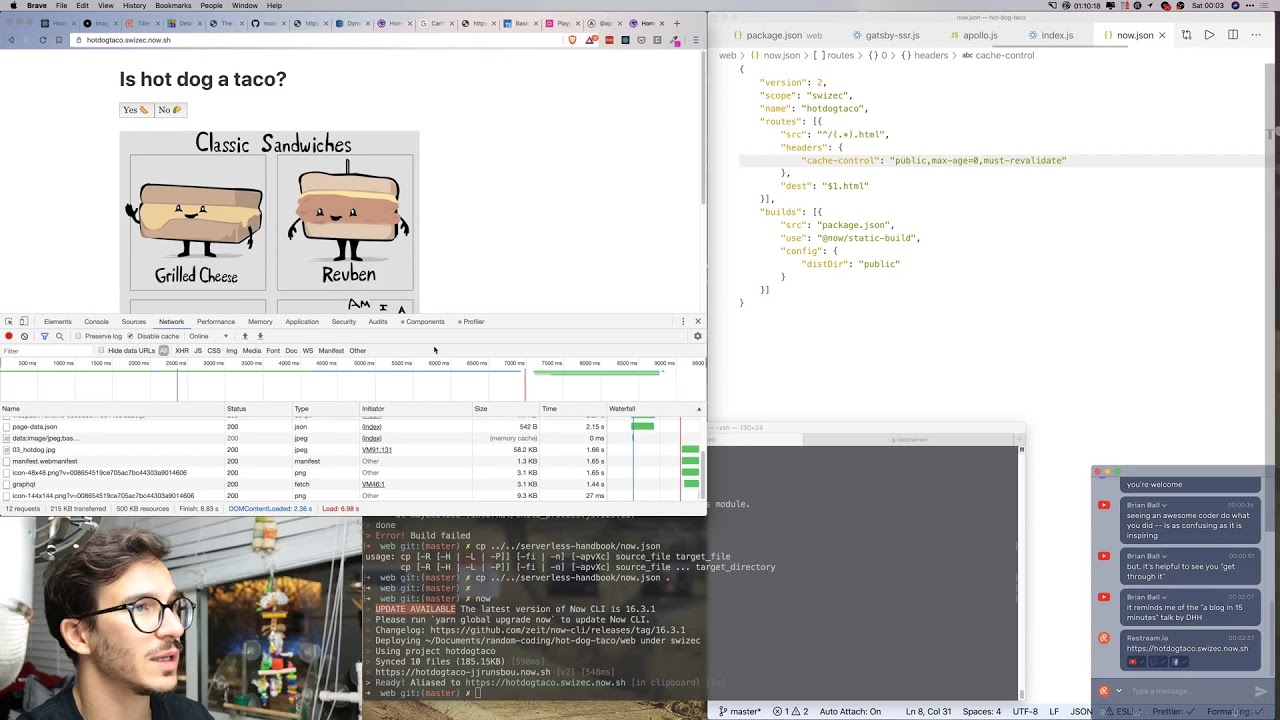Image resolution: width=1280 pixels, height=720 pixels.
Task: Switch to DevTools Performance tab
Action: 216,321
